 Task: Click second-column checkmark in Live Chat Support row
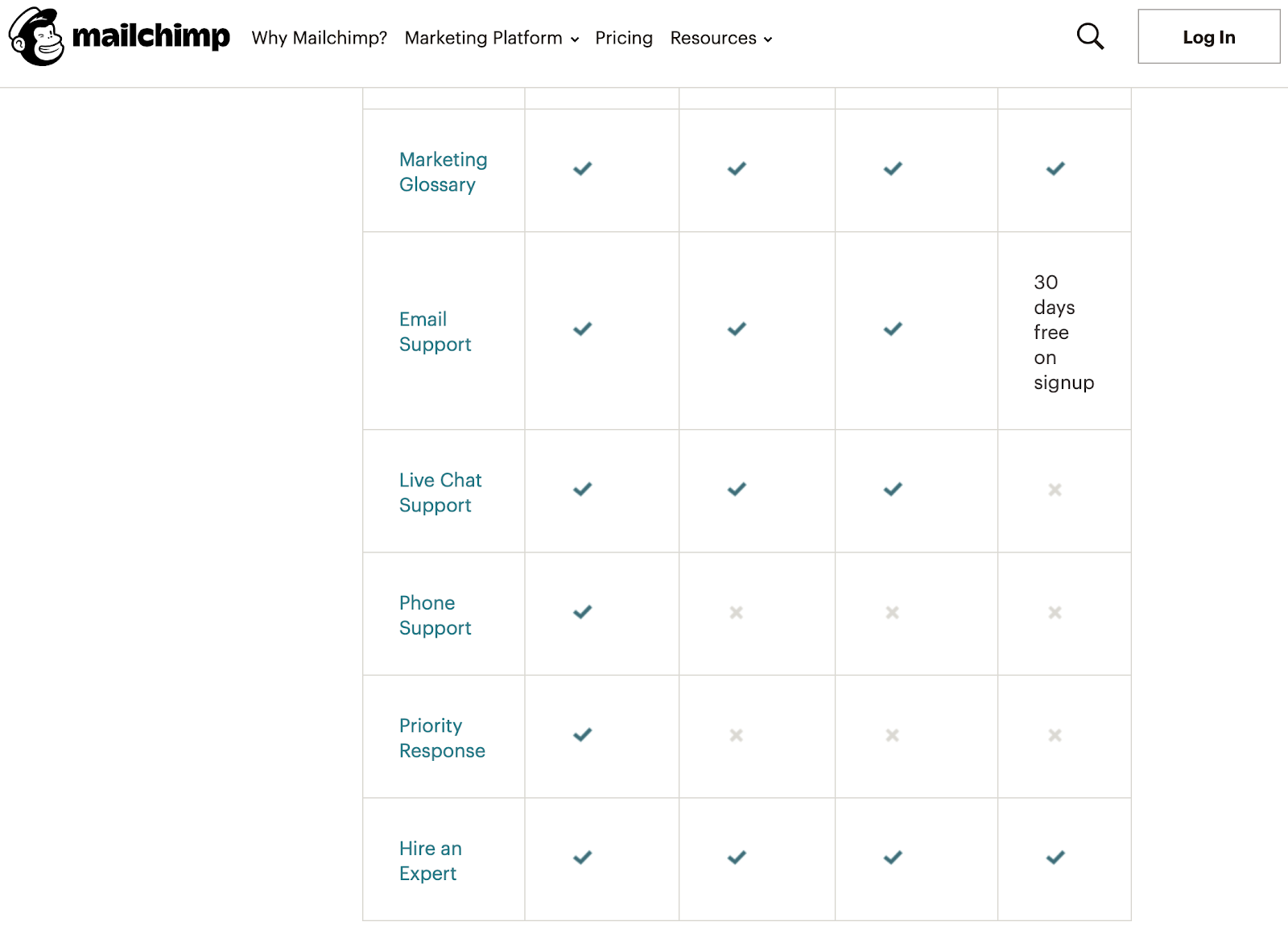coord(737,489)
